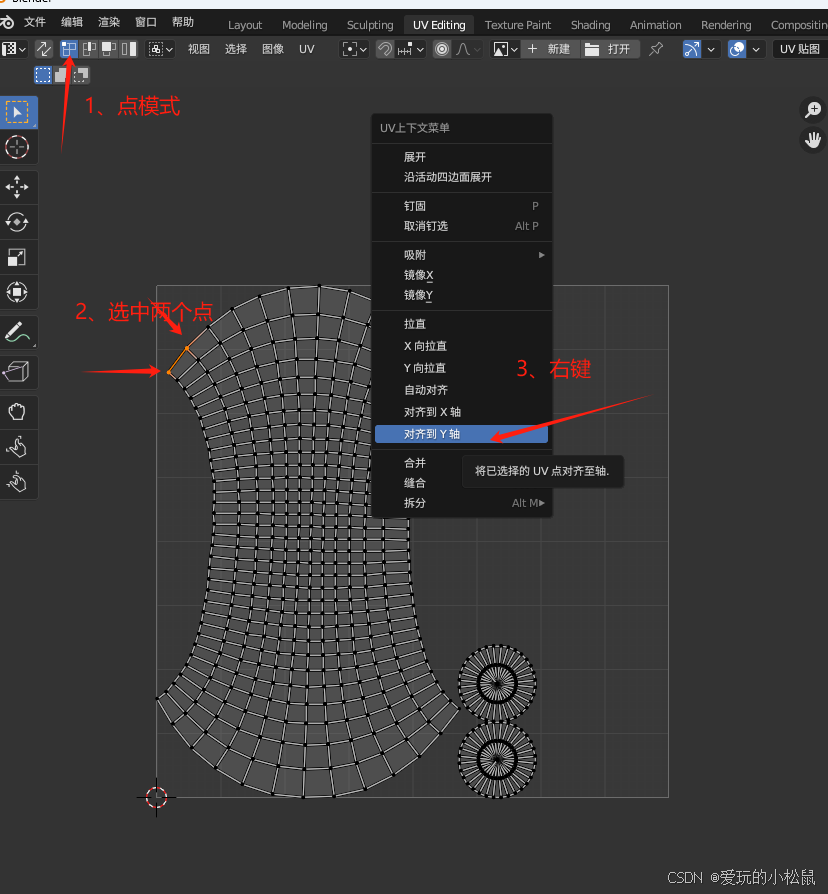Select the Box Select tool
The height and width of the screenshot is (894, 828).
18,112
